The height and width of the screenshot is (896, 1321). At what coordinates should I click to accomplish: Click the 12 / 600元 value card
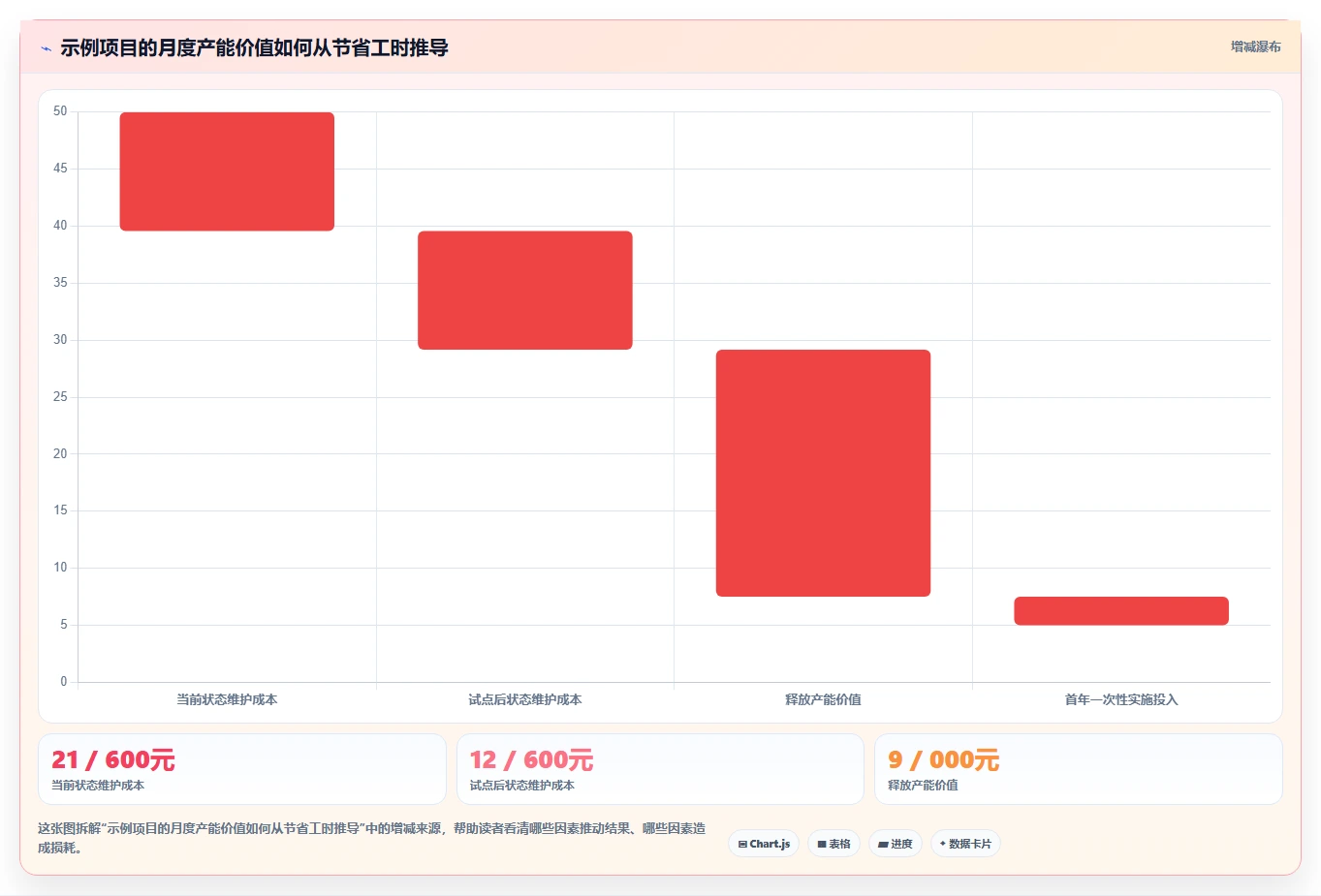tap(660, 769)
